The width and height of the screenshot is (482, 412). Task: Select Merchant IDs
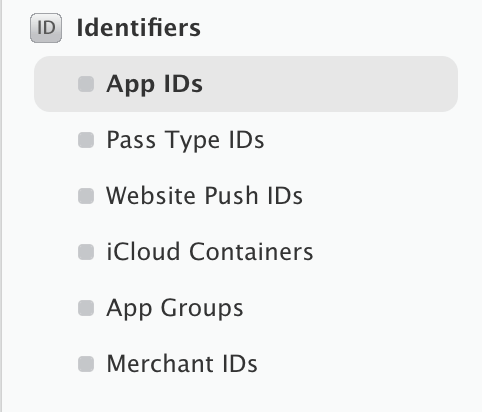(182, 364)
